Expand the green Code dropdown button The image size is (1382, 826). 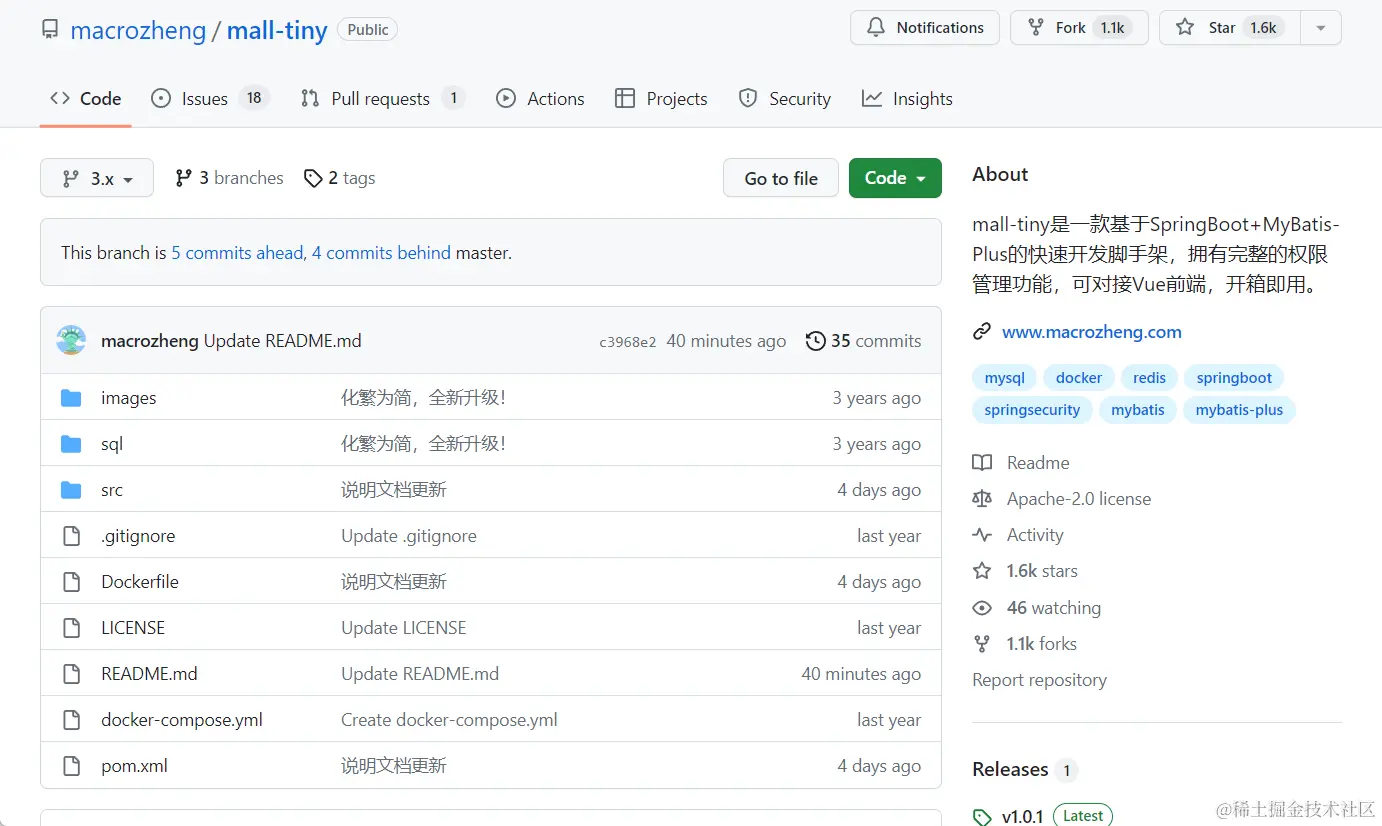coord(895,178)
